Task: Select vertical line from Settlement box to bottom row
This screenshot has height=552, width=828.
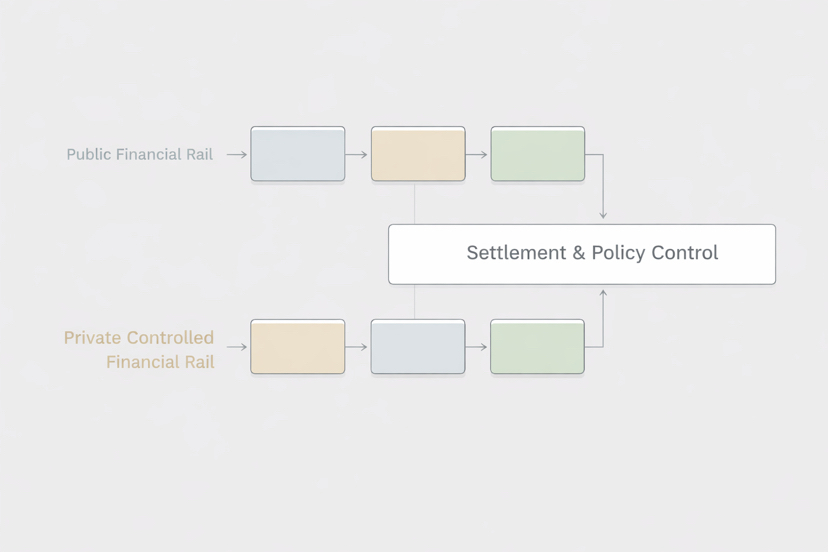Action: point(415,302)
